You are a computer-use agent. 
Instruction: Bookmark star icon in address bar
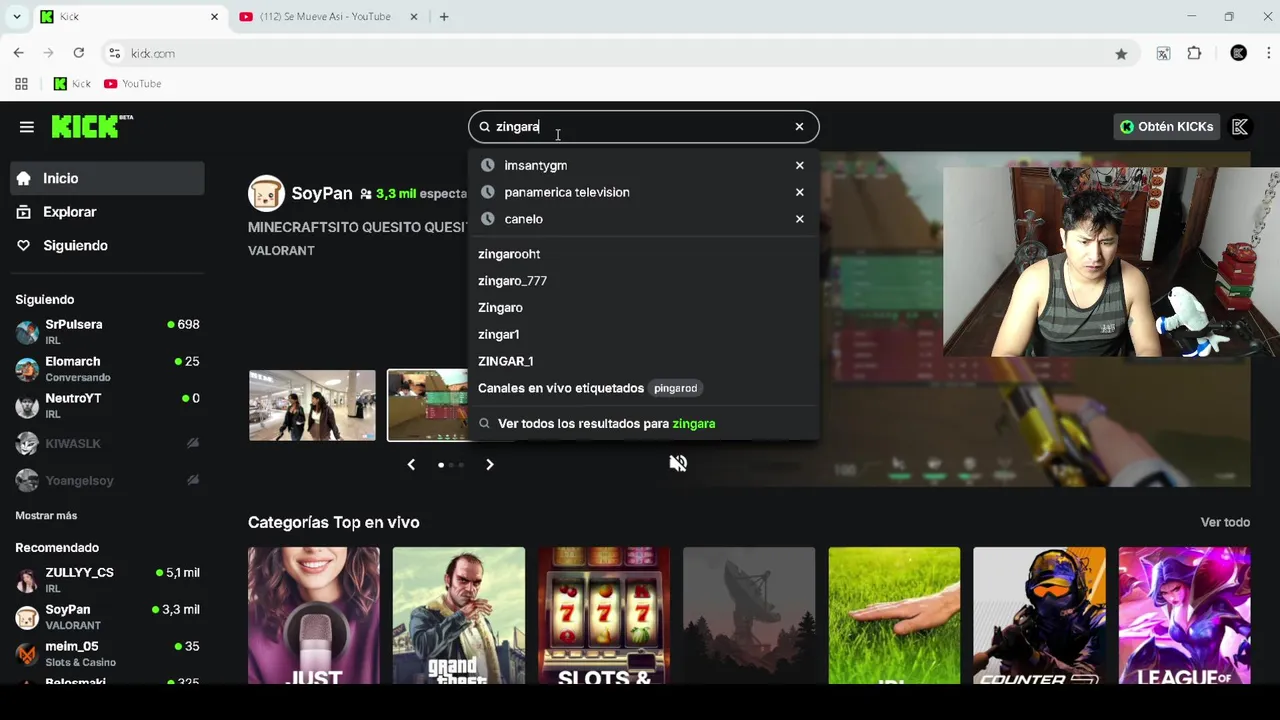(x=1121, y=54)
